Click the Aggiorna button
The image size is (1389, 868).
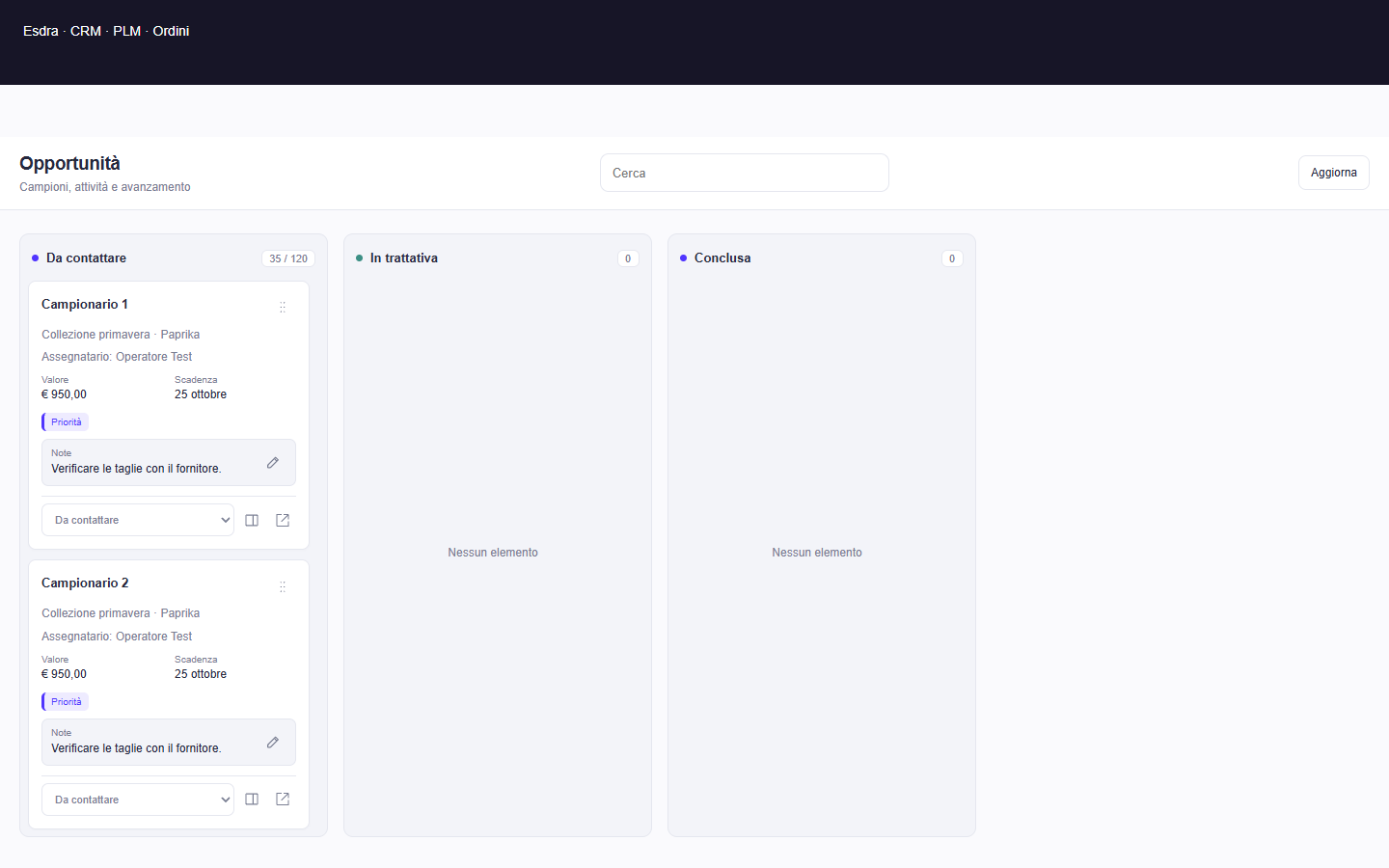1334,173
